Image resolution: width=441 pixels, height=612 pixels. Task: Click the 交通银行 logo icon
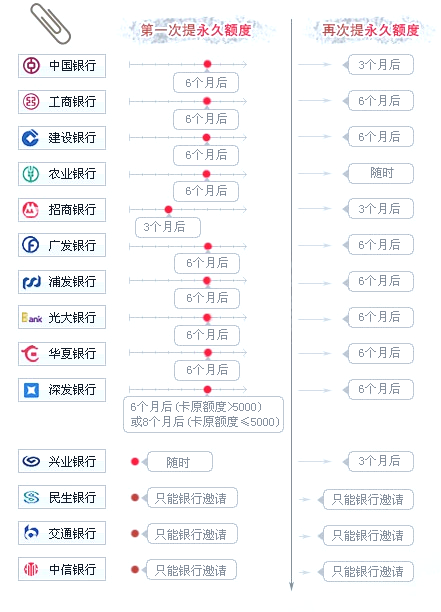click(31, 532)
